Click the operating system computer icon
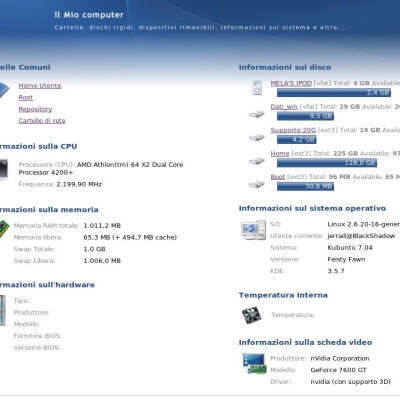Viewport: 400px width, 400px height. [x=253, y=230]
